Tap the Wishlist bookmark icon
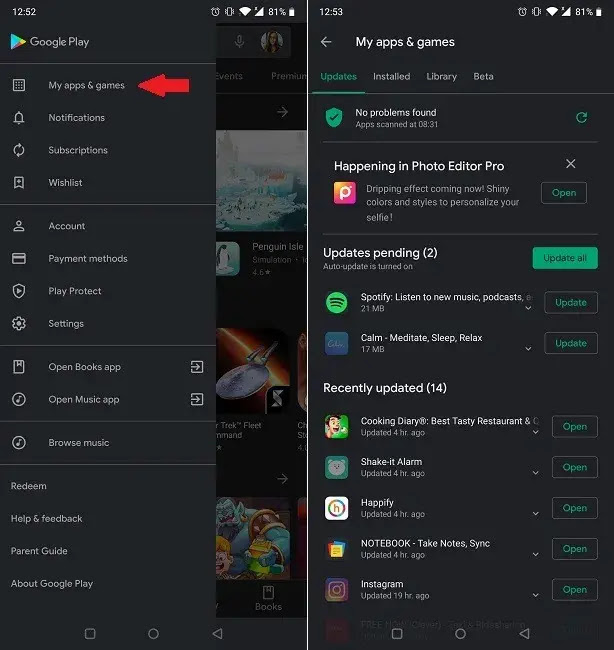Viewport: 614px width, 650px height. coord(18,183)
